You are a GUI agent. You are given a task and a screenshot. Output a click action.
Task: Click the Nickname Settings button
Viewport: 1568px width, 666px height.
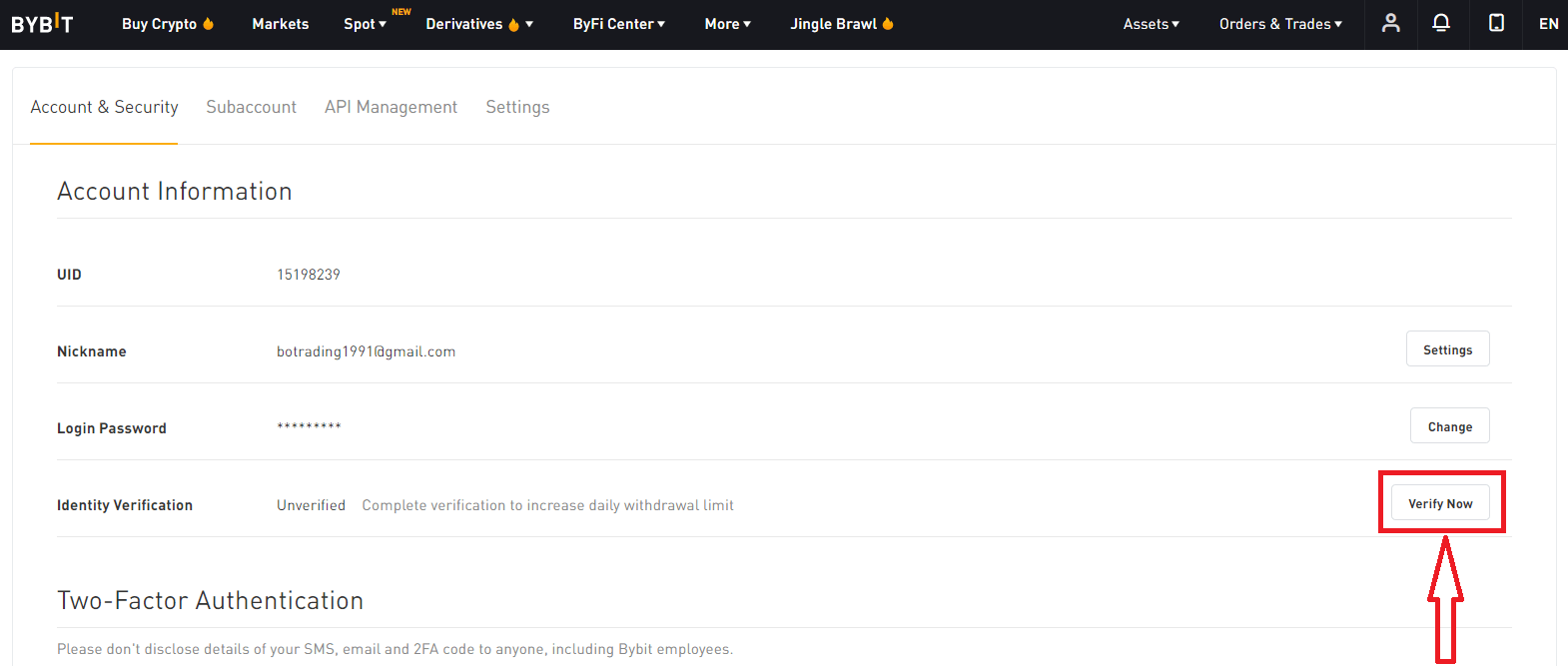1447,349
